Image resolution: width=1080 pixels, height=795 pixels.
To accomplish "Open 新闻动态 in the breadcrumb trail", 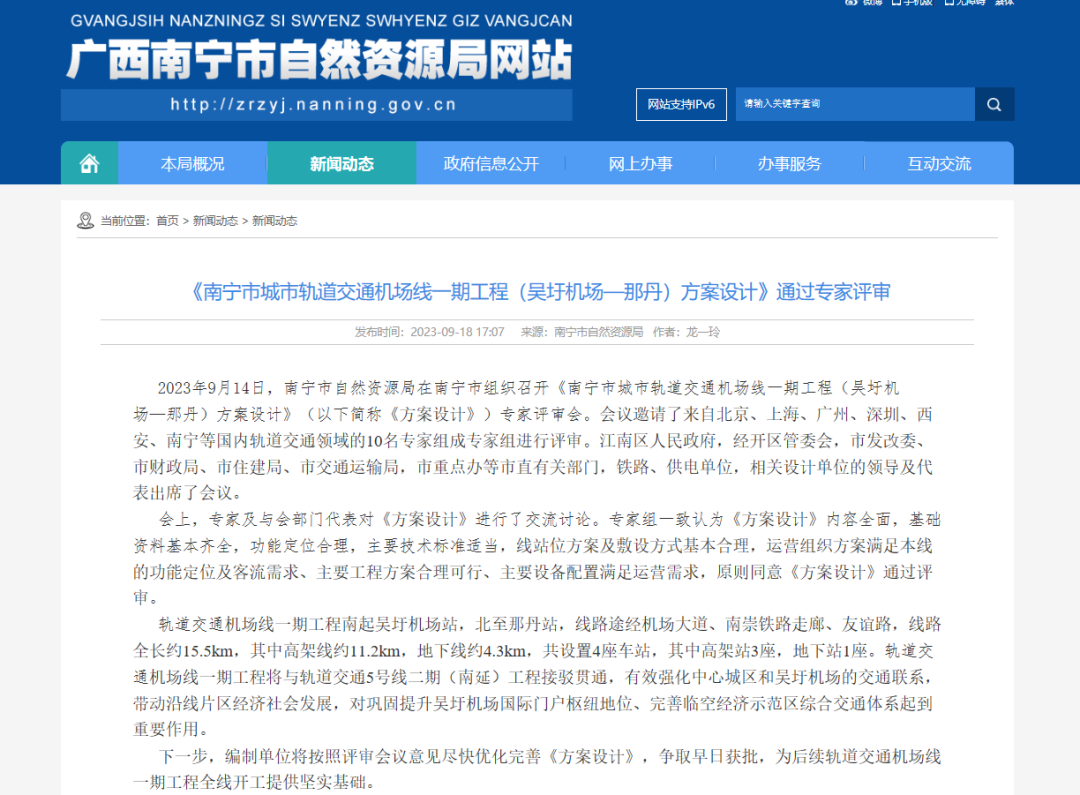I will (x=217, y=220).
